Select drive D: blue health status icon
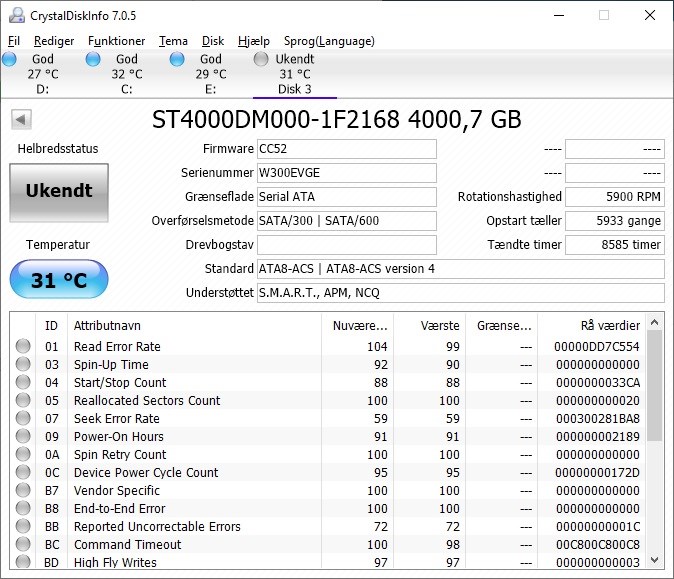This screenshot has height=579, width=674. [9, 59]
